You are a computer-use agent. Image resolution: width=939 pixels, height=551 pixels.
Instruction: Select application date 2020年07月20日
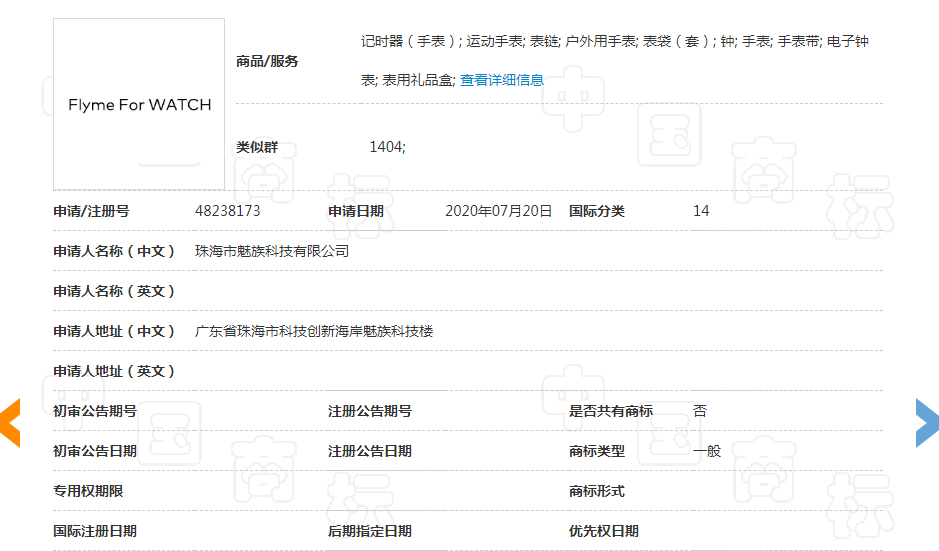pyautogui.click(x=498, y=211)
